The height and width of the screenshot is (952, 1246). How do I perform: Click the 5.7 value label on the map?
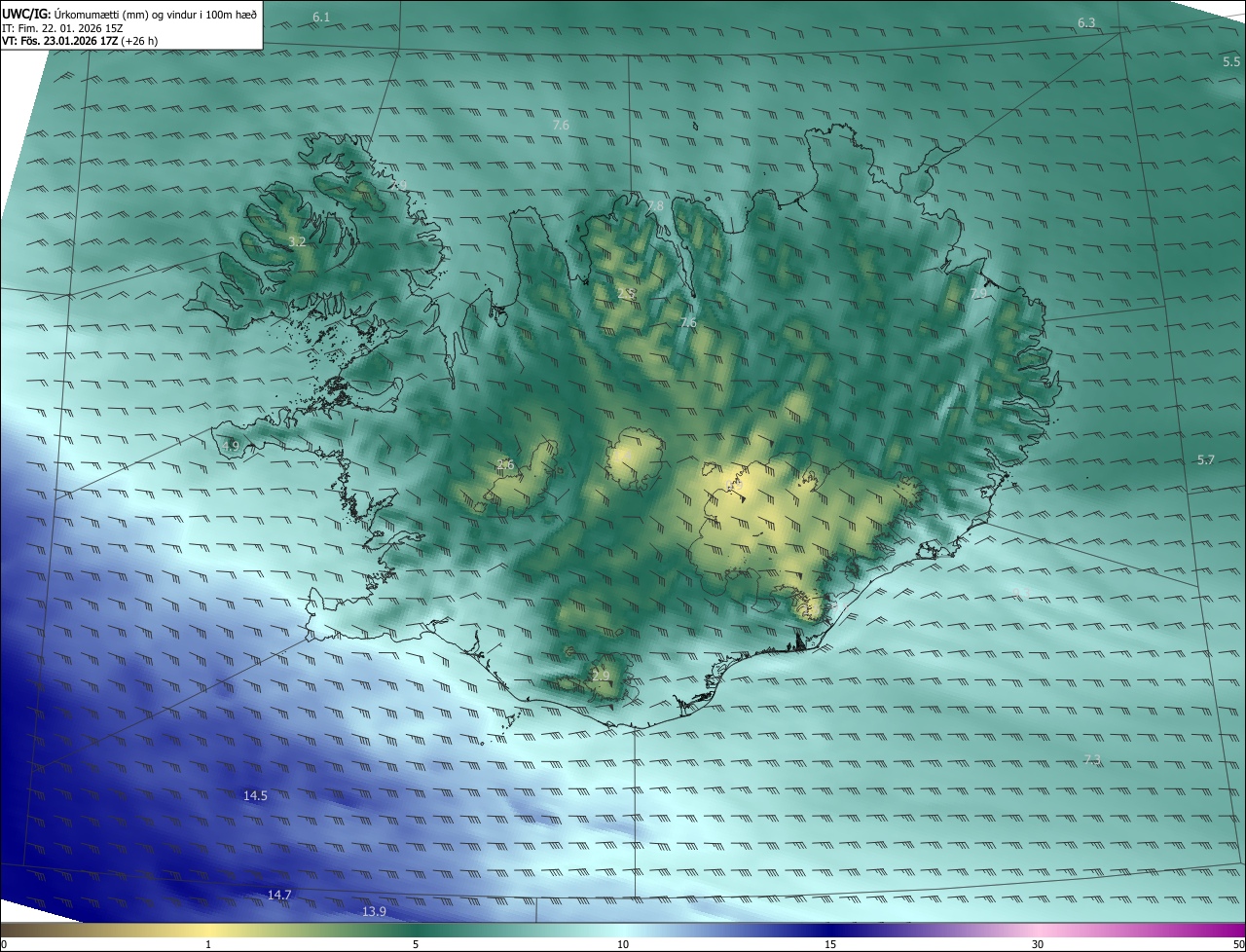[x=1205, y=459]
